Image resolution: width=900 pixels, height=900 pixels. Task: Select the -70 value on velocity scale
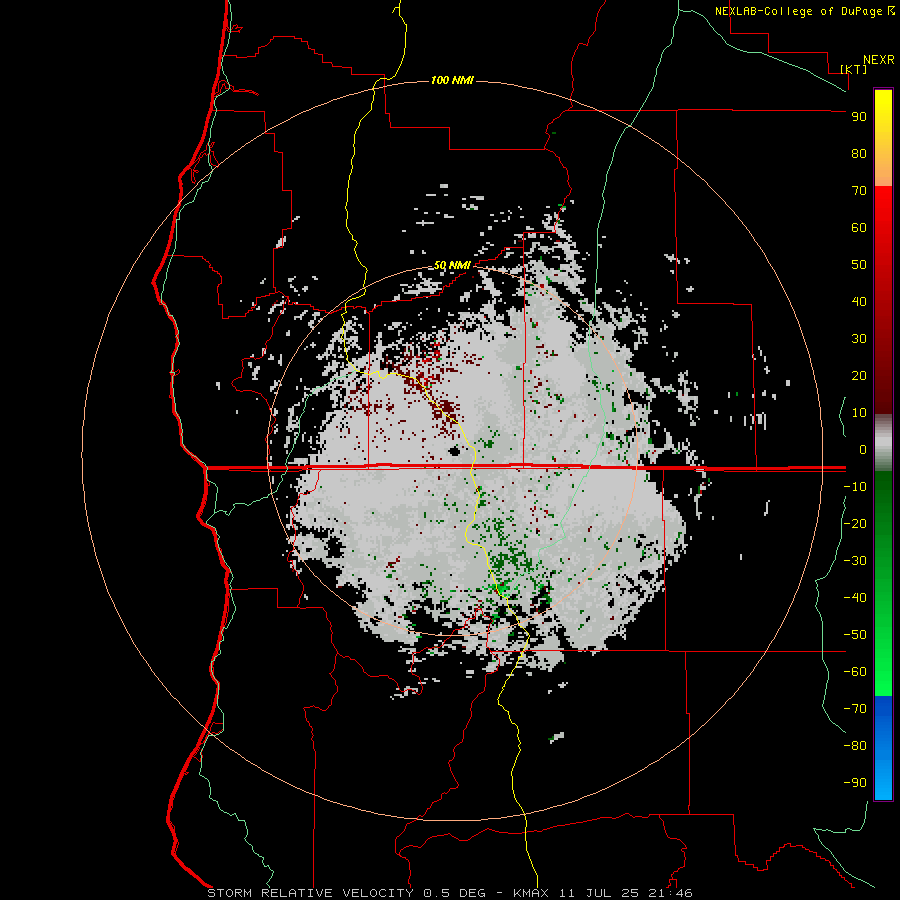[x=855, y=709]
